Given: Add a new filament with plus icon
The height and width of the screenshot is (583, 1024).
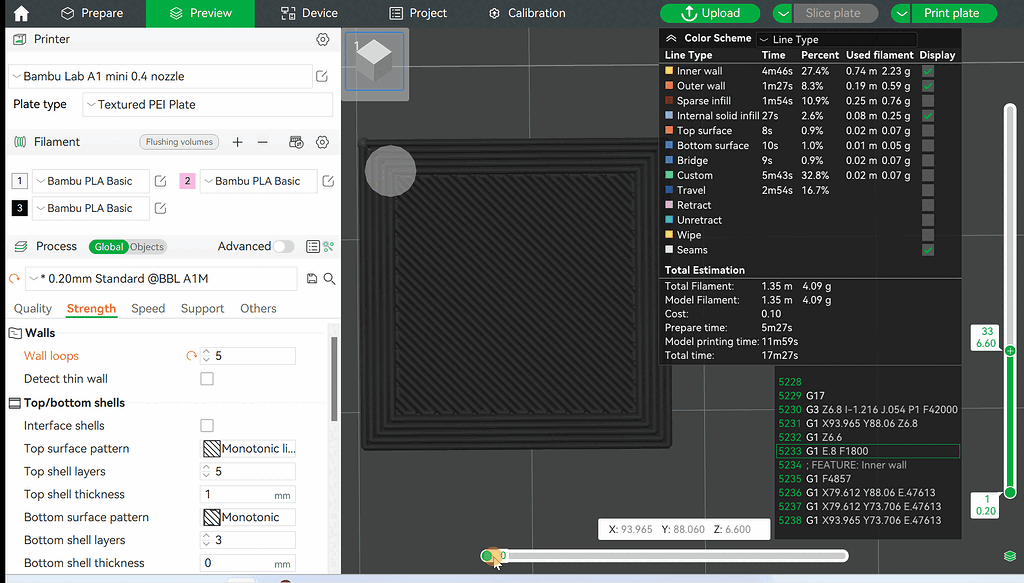Looking at the screenshot, I should pos(238,142).
